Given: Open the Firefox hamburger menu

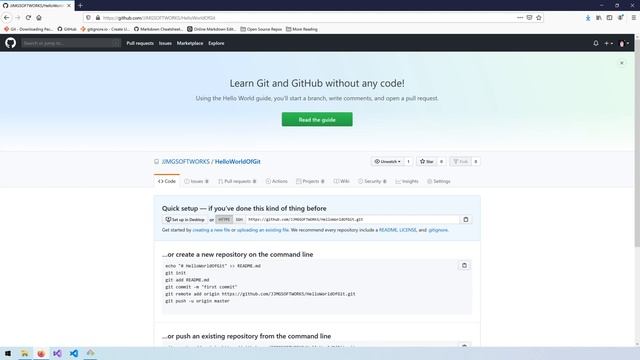Looking at the screenshot, I should [x=633, y=18].
